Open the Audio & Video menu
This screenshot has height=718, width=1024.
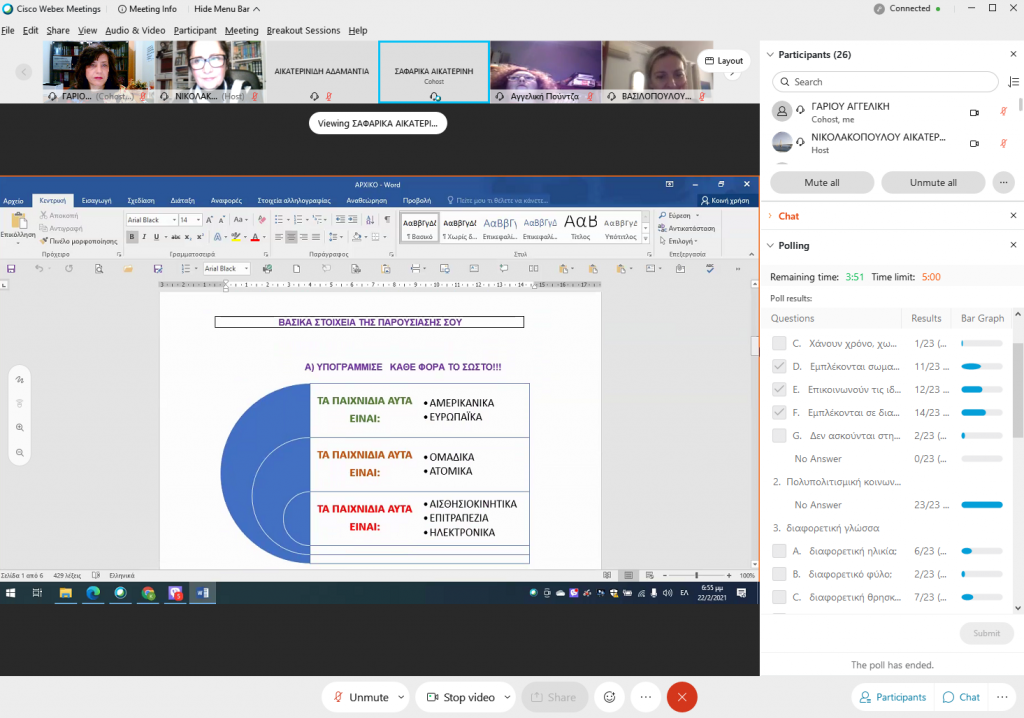tap(135, 31)
